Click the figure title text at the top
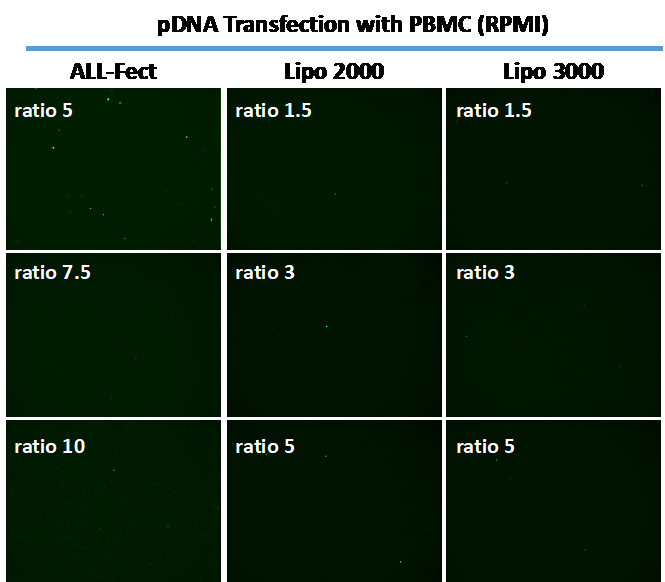The width and height of the screenshot is (665, 582). click(x=352, y=24)
